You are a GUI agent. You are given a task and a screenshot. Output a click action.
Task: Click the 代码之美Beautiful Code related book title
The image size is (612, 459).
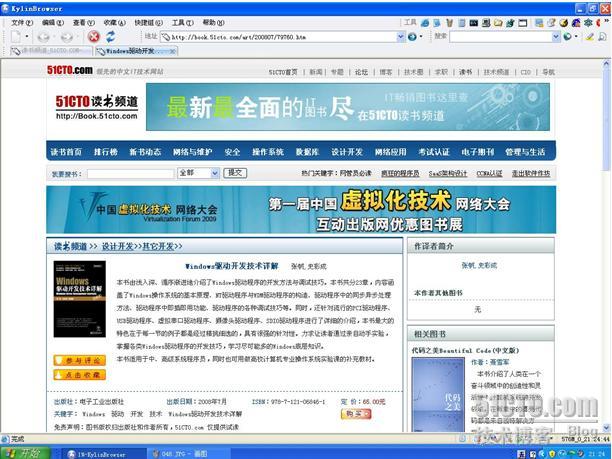point(465,350)
